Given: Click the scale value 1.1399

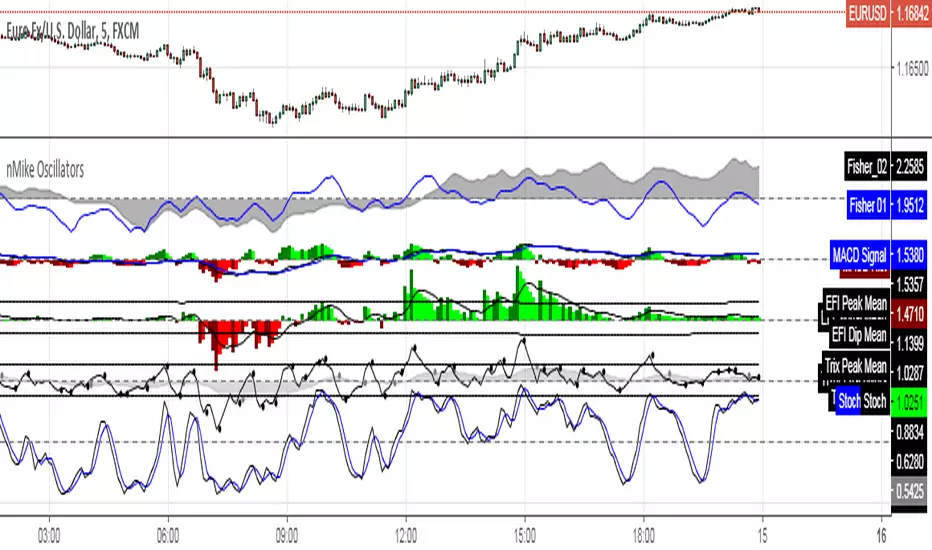Looking at the screenshot, I should pos(910,343).
